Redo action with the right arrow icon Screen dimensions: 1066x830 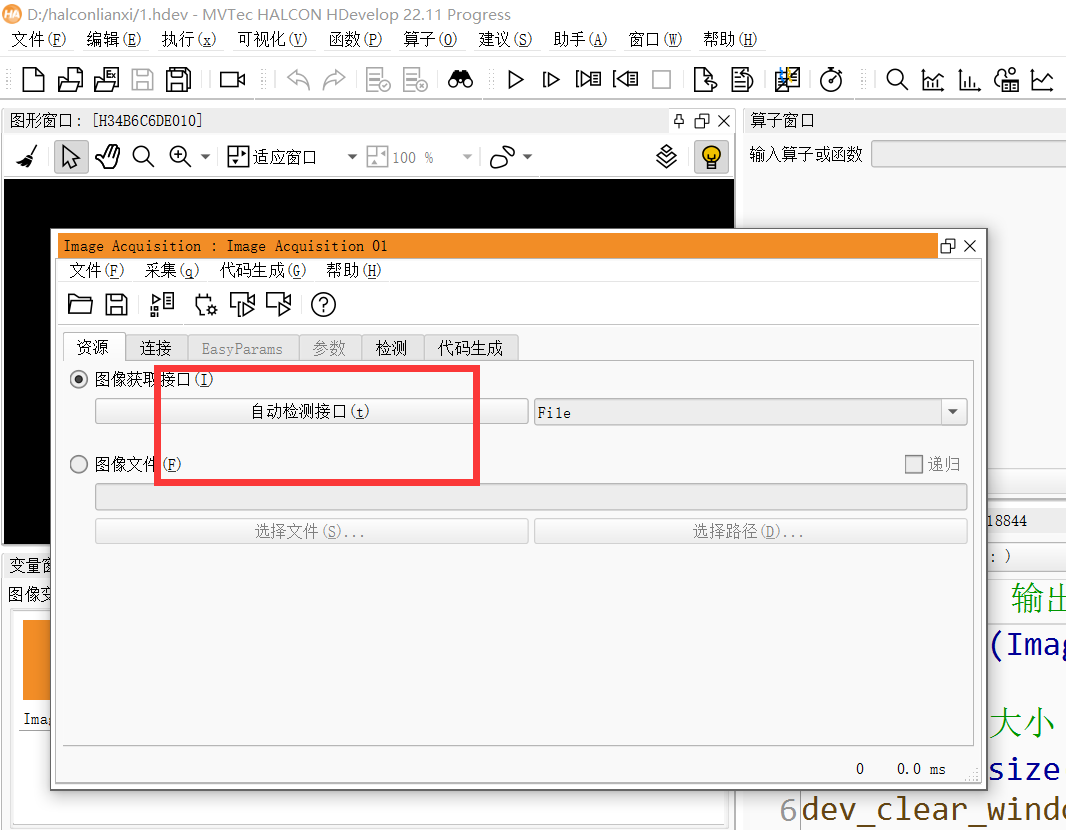pyautogui.click(x=334, y=80)
